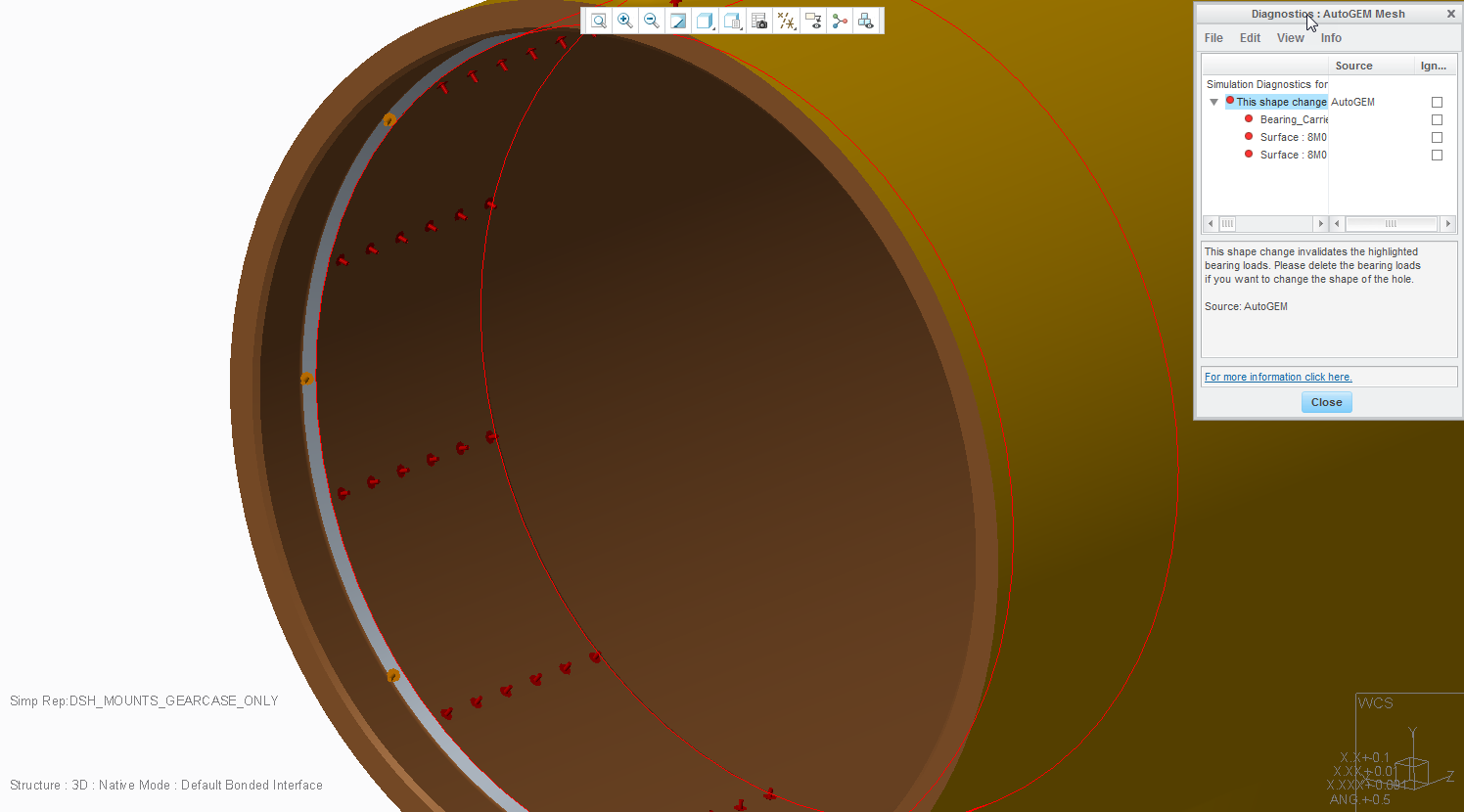Toggle the Spin Center icon
This screenshot has width=1464, height=812.
pyautogui.click(x=840, y=21)
